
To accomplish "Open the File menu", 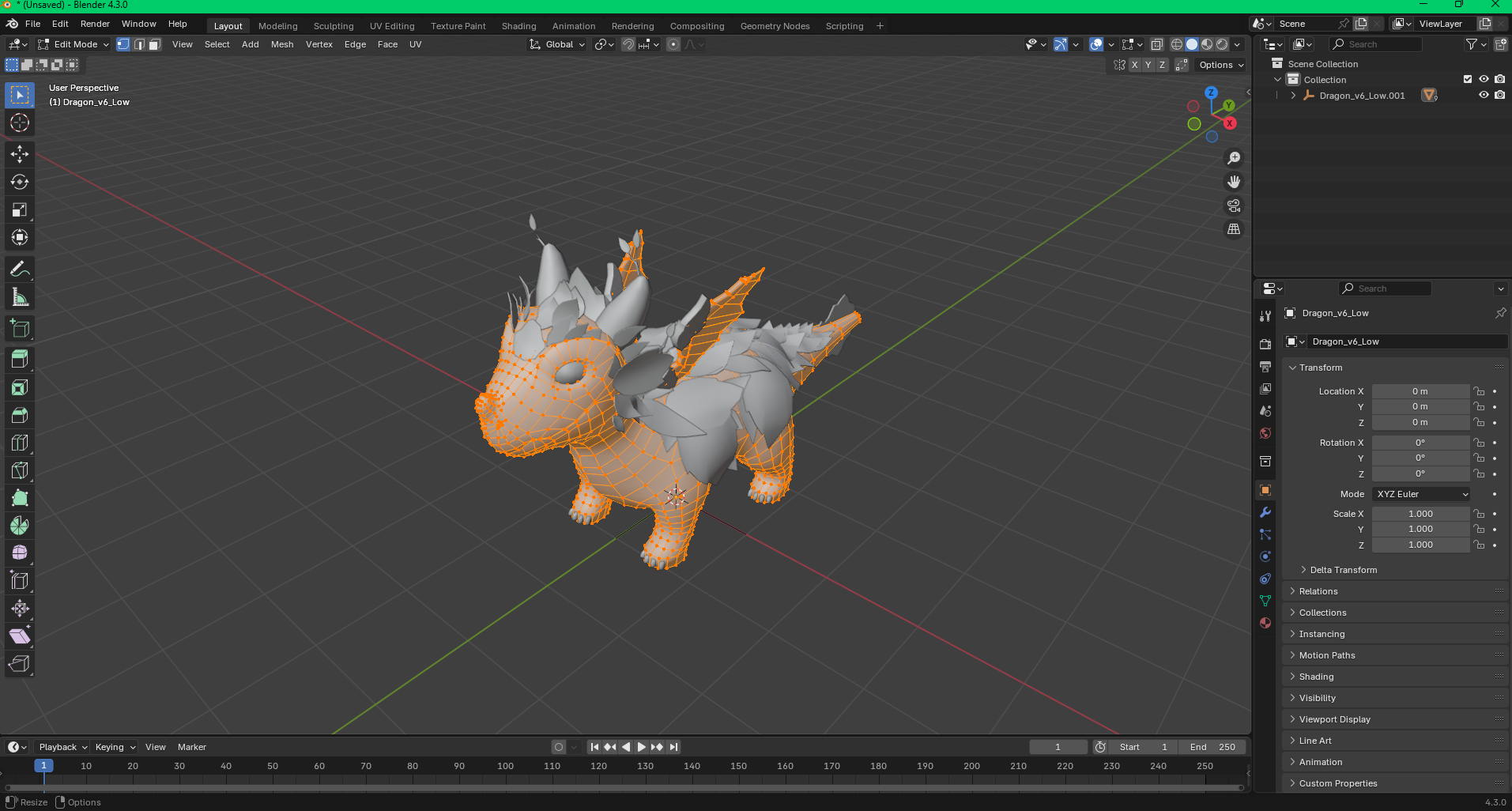I will tap(33, 24).
